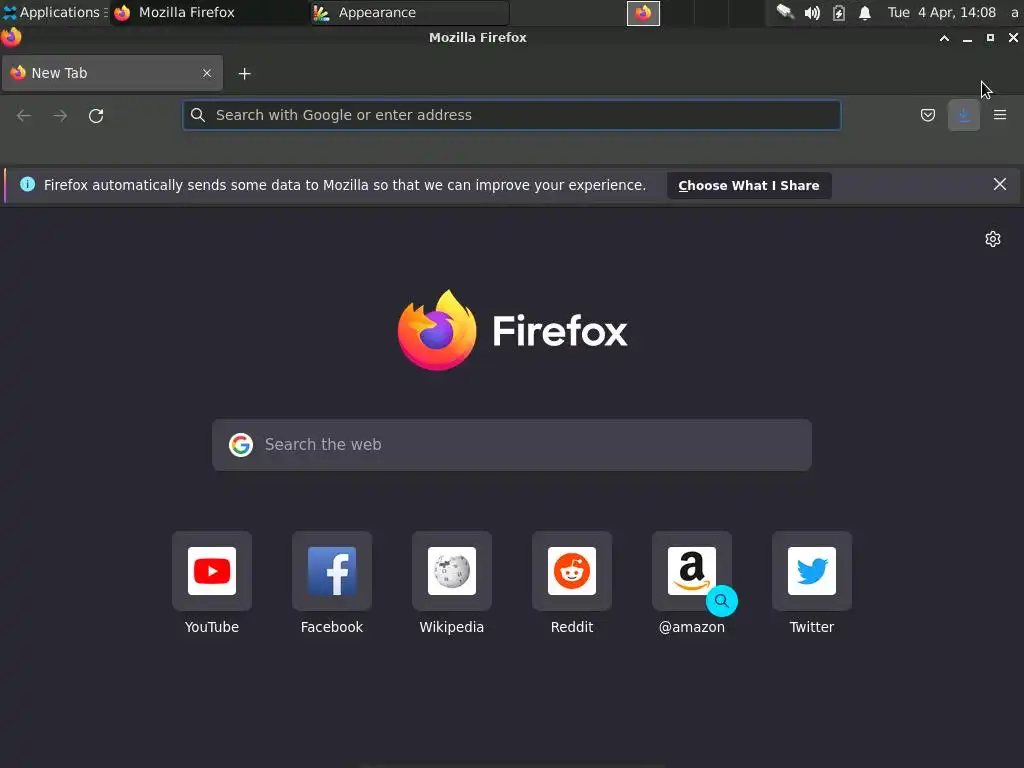Click the Firefox workspace switcher thumbnail
The image size is (1024, 768).
point(643,13)
